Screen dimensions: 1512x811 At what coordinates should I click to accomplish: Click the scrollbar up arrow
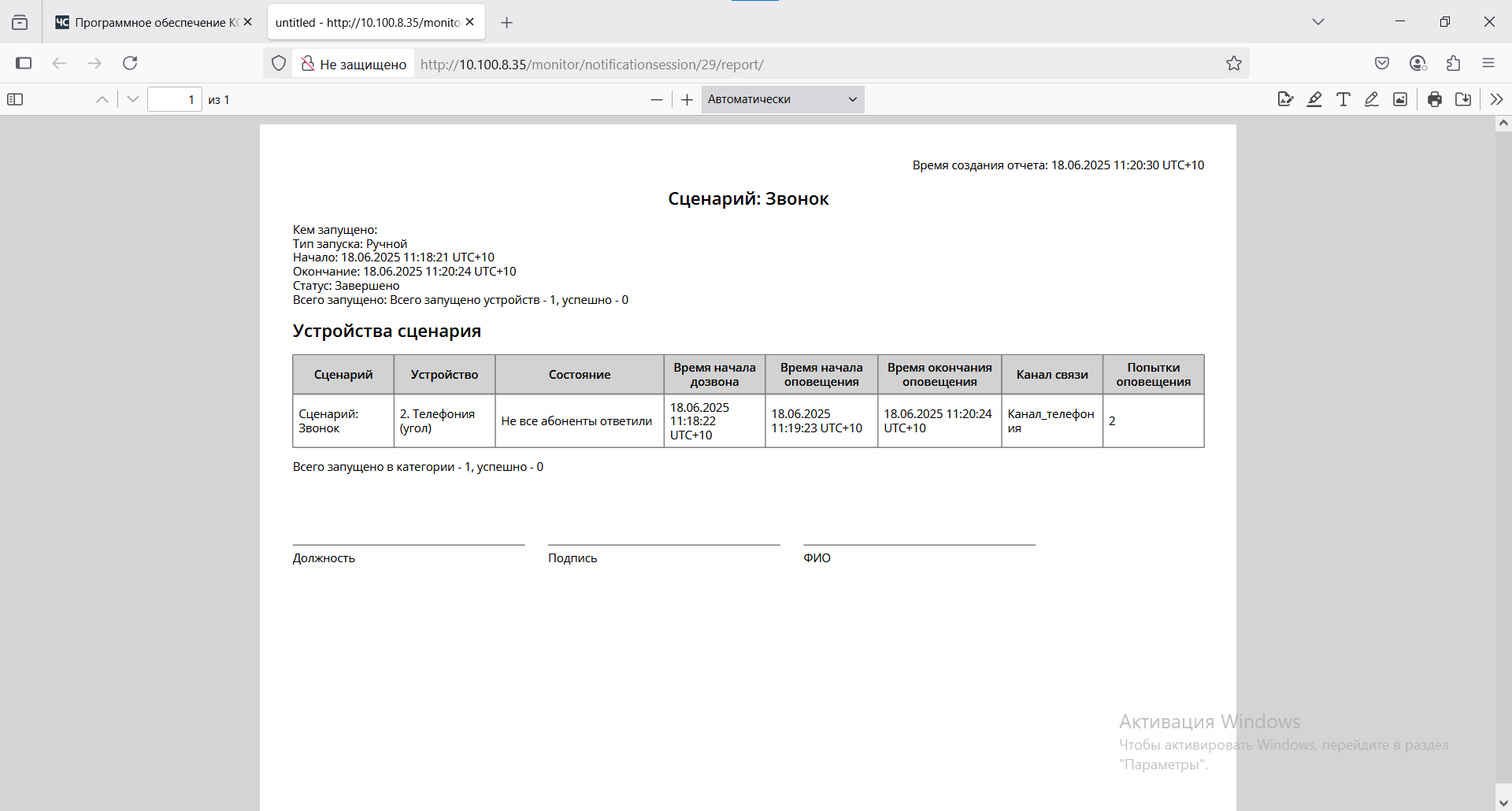1503,123
